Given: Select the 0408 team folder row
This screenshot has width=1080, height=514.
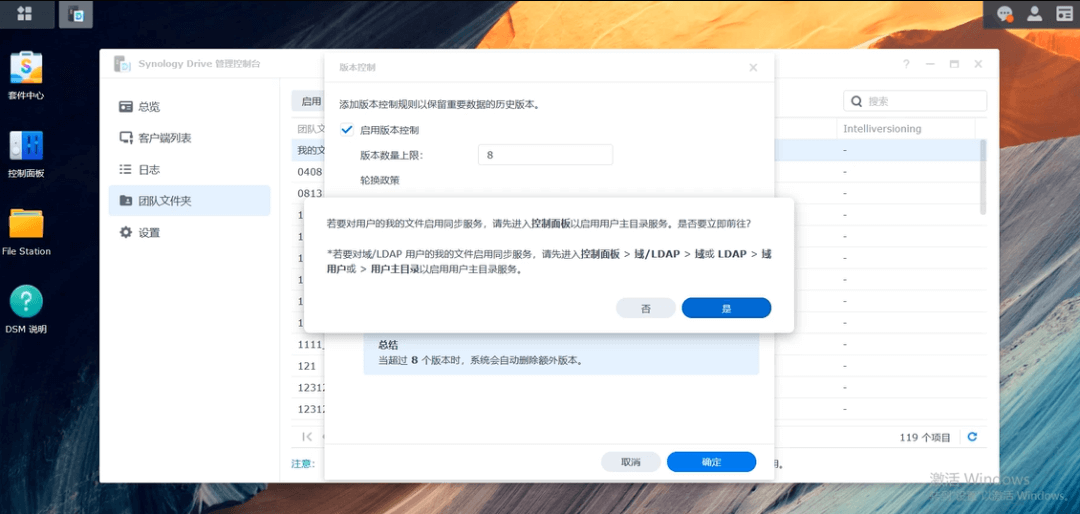Looking at the screenshot, I should point(308,172).
